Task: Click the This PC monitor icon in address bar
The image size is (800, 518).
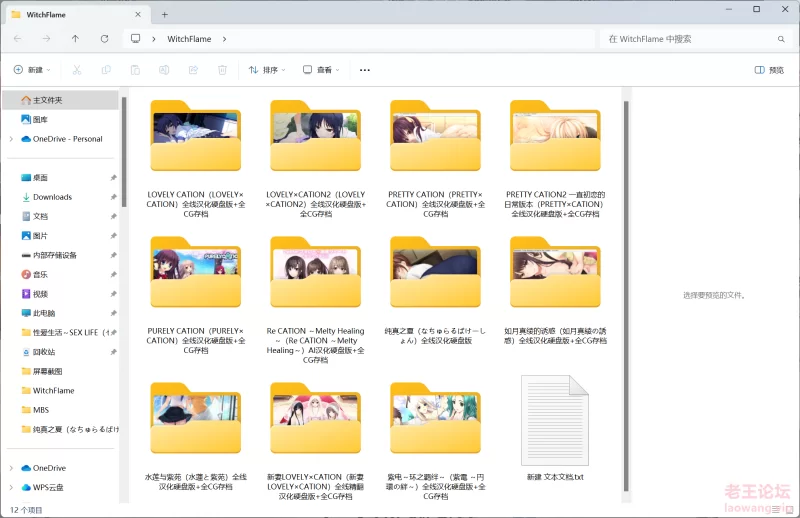Action: coord(135,39)
